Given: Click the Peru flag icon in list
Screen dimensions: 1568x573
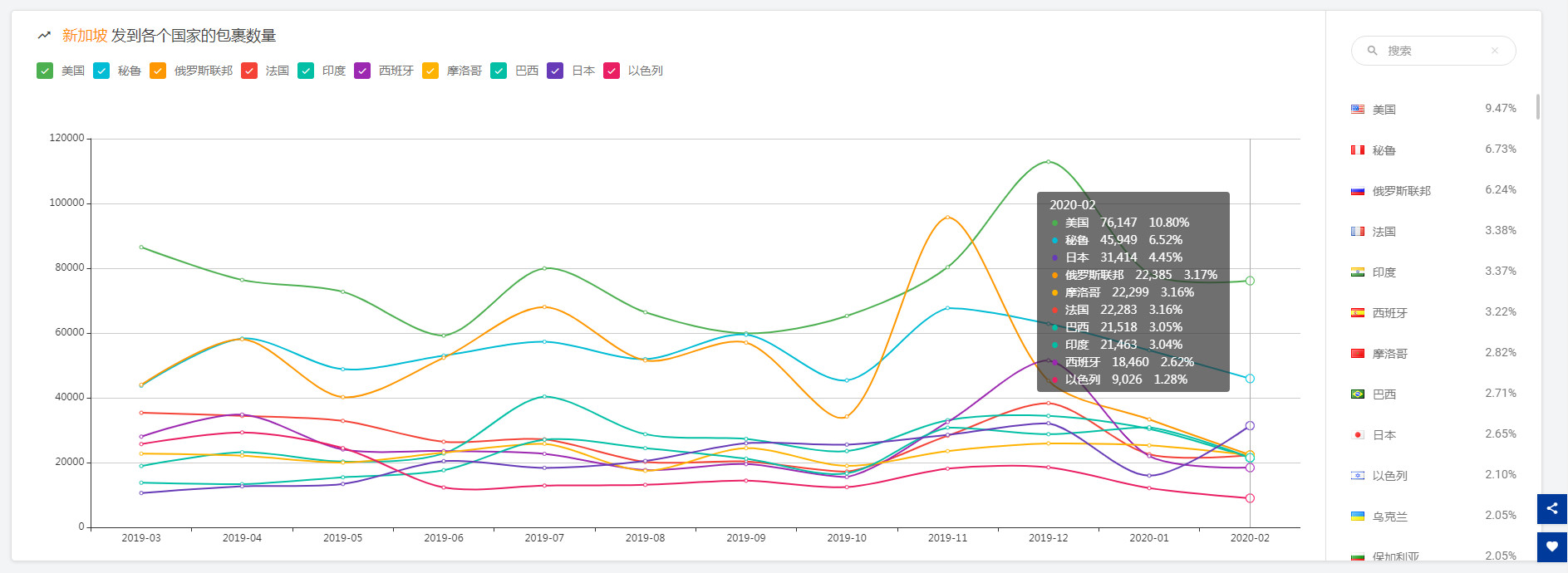Looking at the screenshot, I should coord(1358,150).
